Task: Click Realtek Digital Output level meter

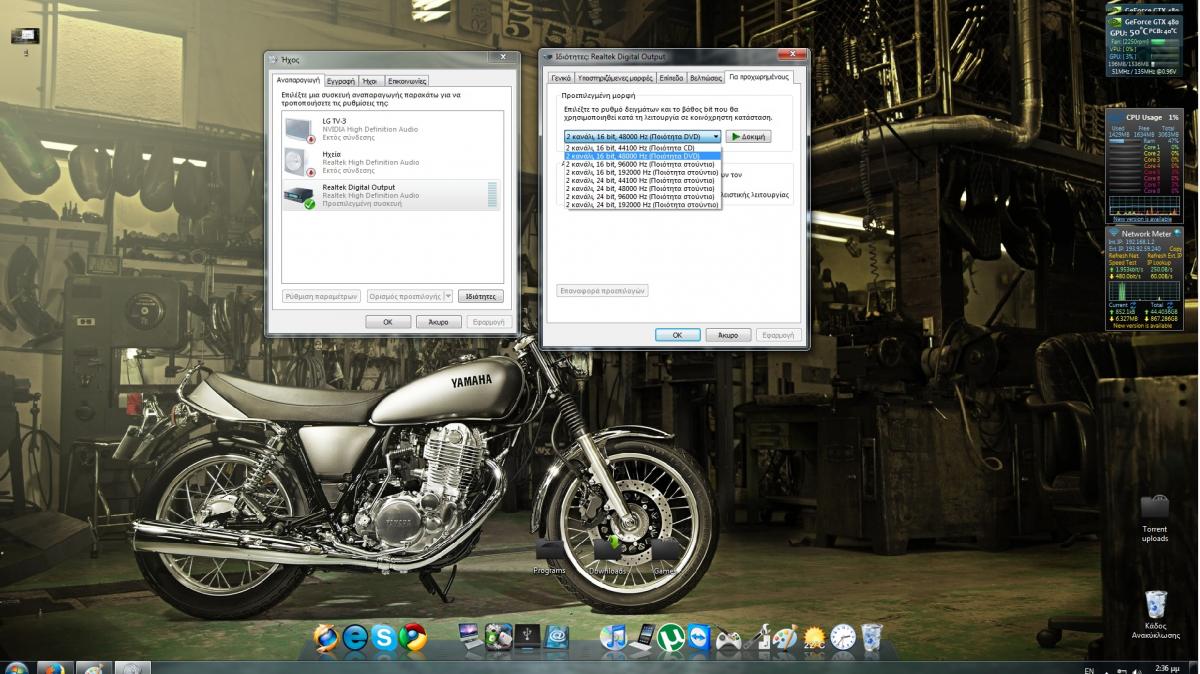Action: (491, 195)
